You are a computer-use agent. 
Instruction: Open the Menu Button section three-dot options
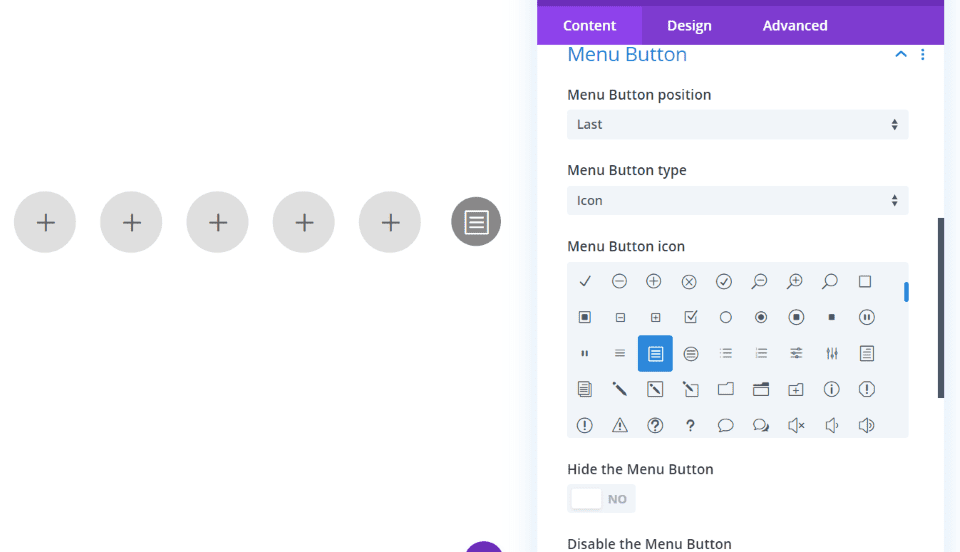tap(923, 54)
